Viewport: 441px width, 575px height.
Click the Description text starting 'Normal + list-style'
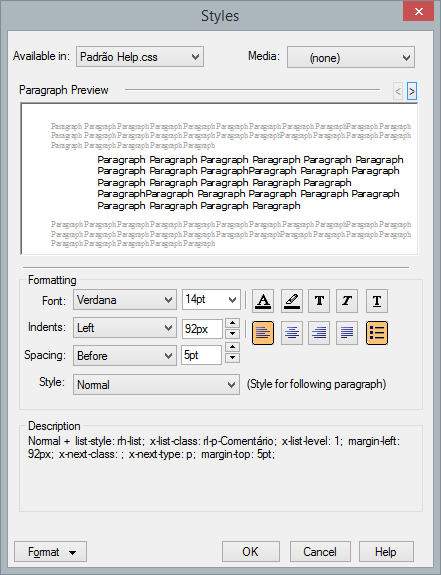[214, 447]
